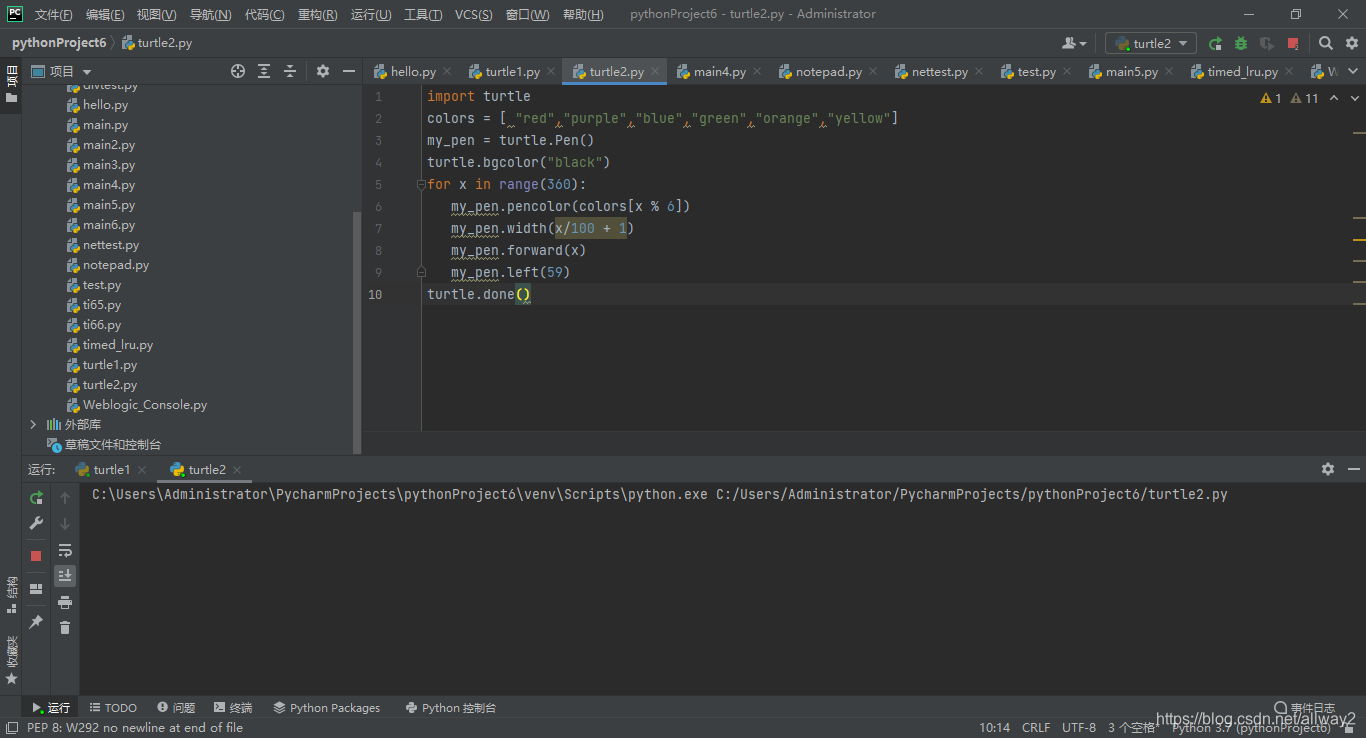
Task: Rerun icon in the Run tool window
Action: point(36,497)
